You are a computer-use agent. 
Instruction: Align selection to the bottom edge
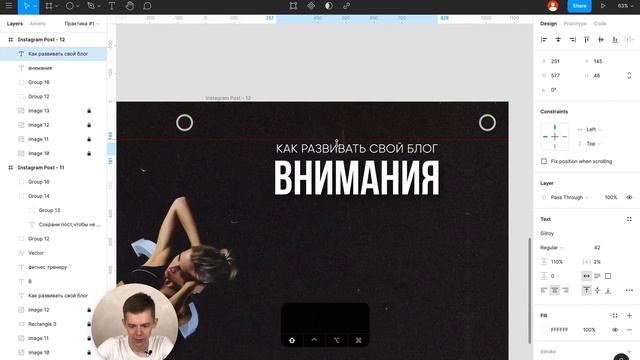(x=615, y=40)
